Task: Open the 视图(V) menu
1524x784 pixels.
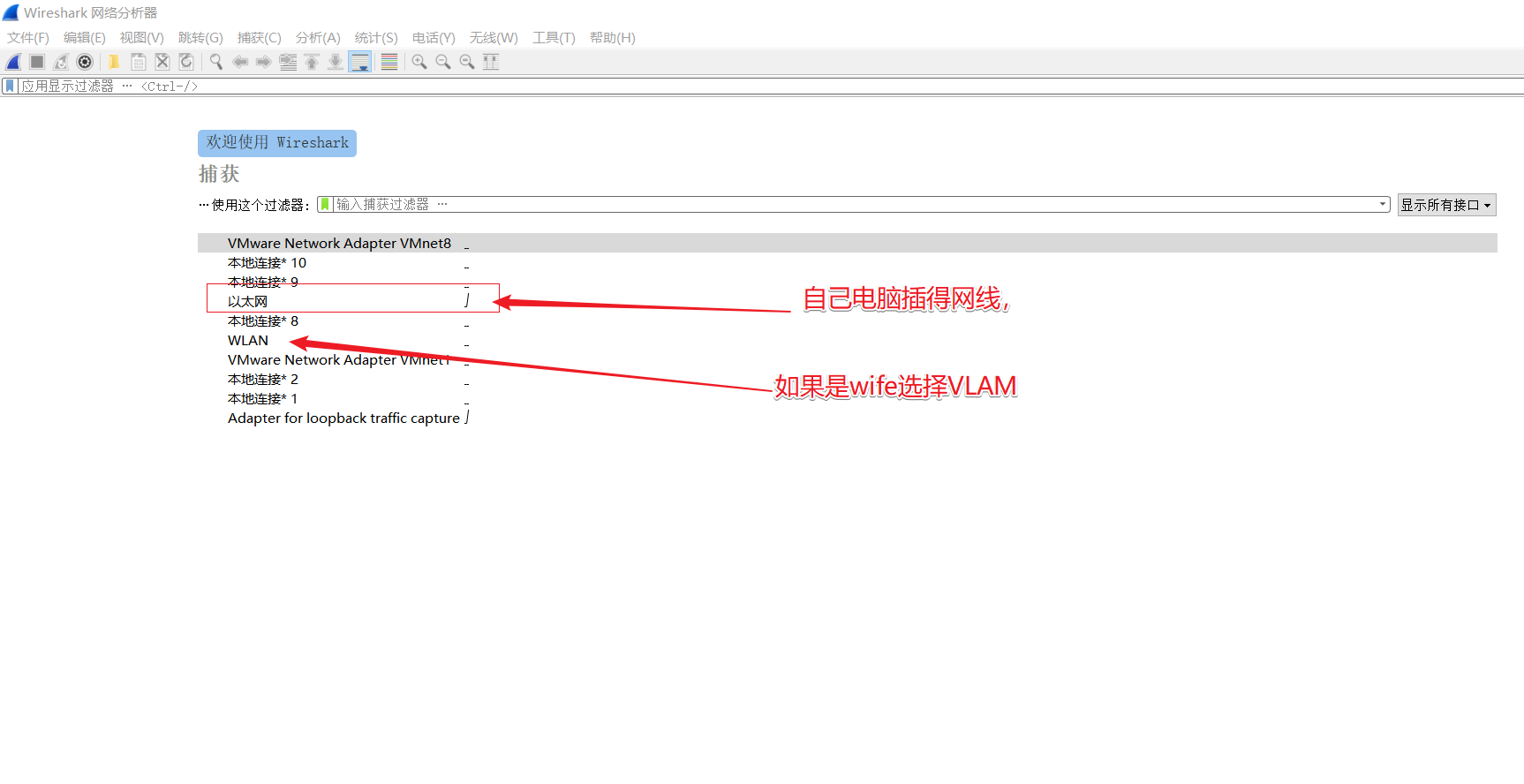Action: 142,37
